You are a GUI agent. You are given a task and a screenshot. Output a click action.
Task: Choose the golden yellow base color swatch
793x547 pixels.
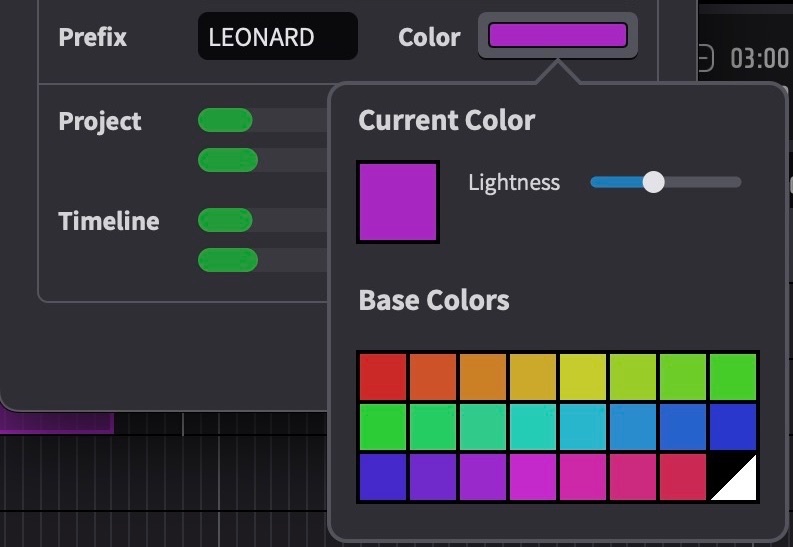tap(533, 377)
